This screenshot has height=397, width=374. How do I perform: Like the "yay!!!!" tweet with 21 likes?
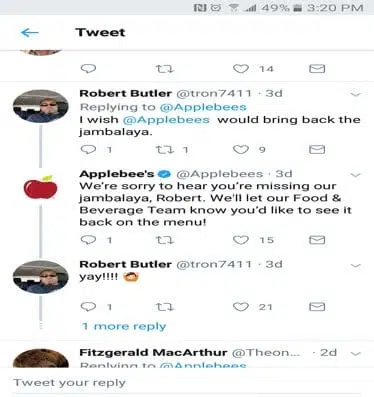pyautogui.click(x=241, y=307)
